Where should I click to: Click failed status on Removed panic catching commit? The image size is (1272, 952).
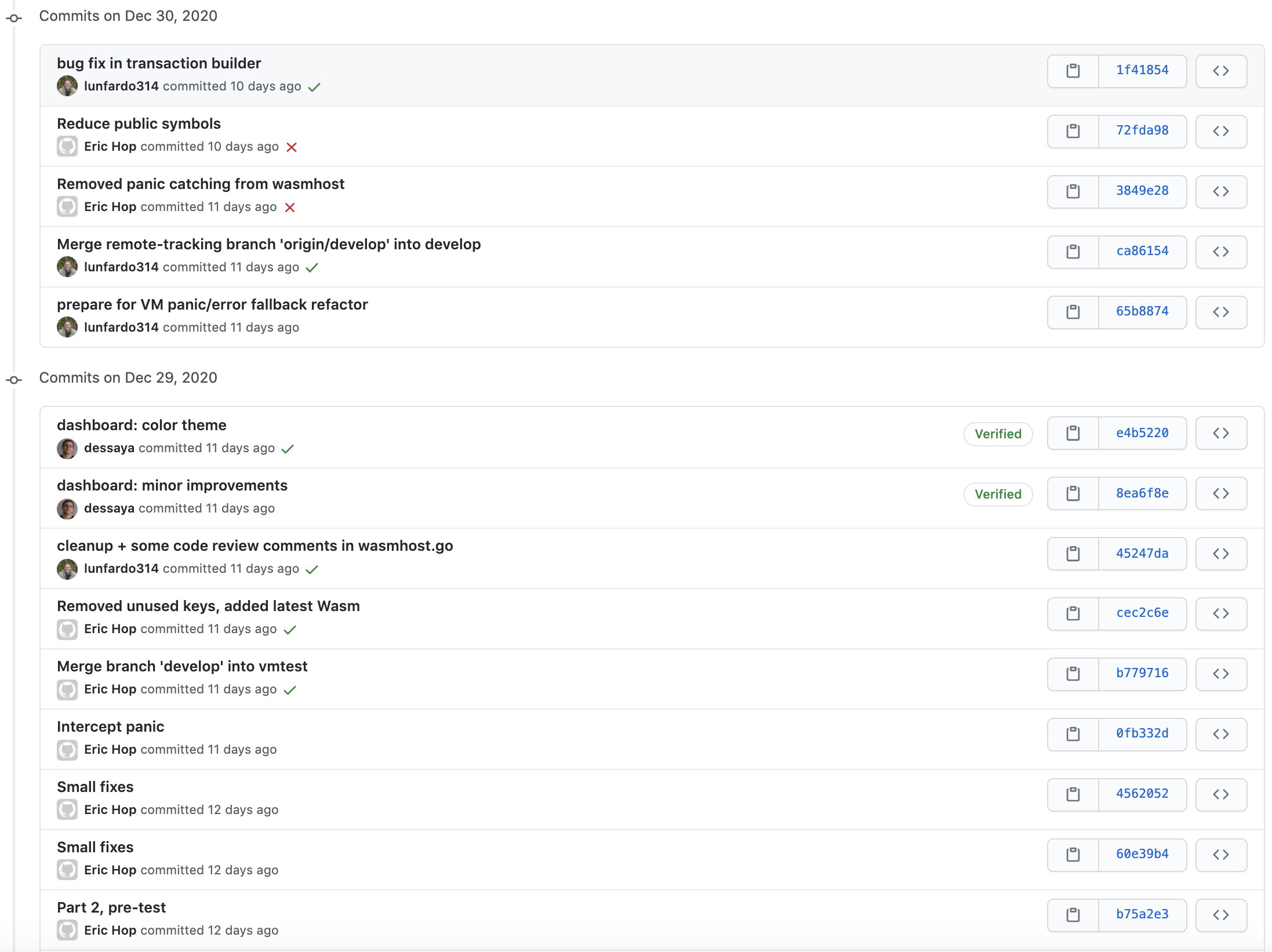click(x=290, y=208)
